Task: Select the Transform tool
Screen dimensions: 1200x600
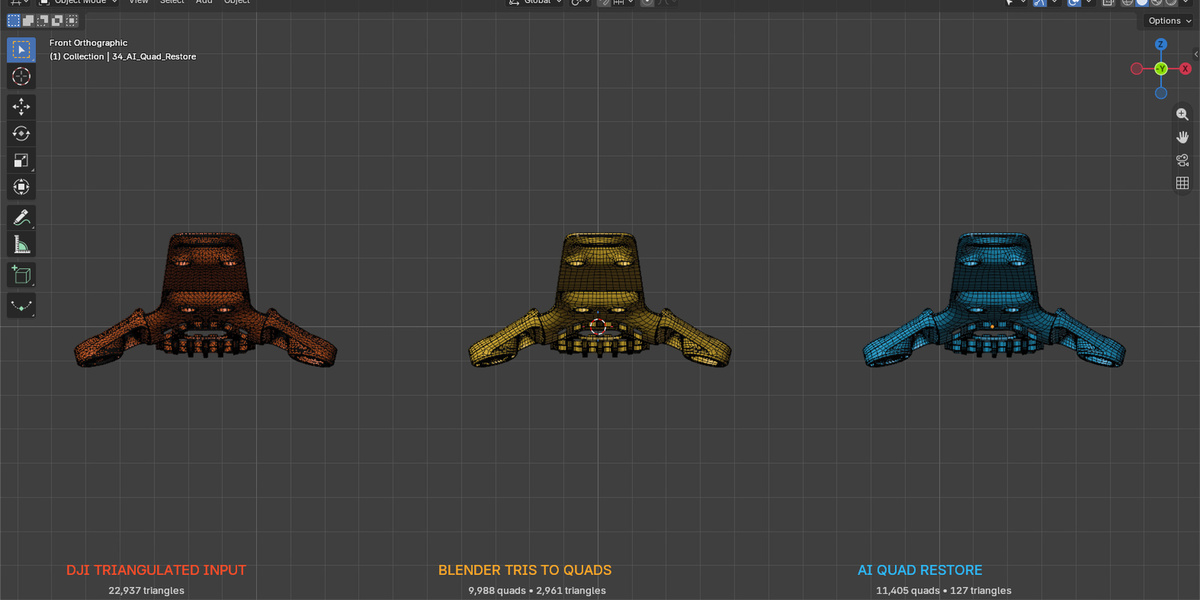Action: 21,187
